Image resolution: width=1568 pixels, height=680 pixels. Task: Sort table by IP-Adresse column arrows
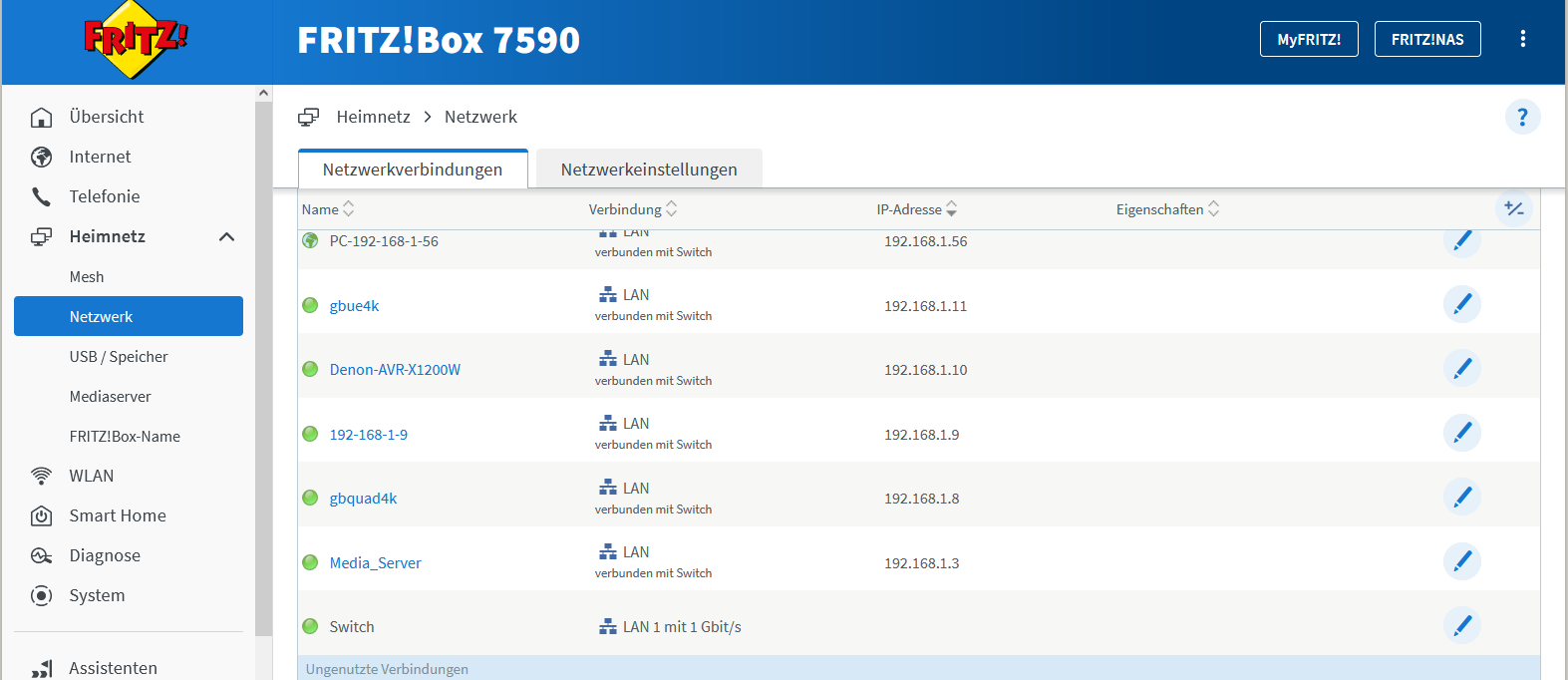point(951,208)
